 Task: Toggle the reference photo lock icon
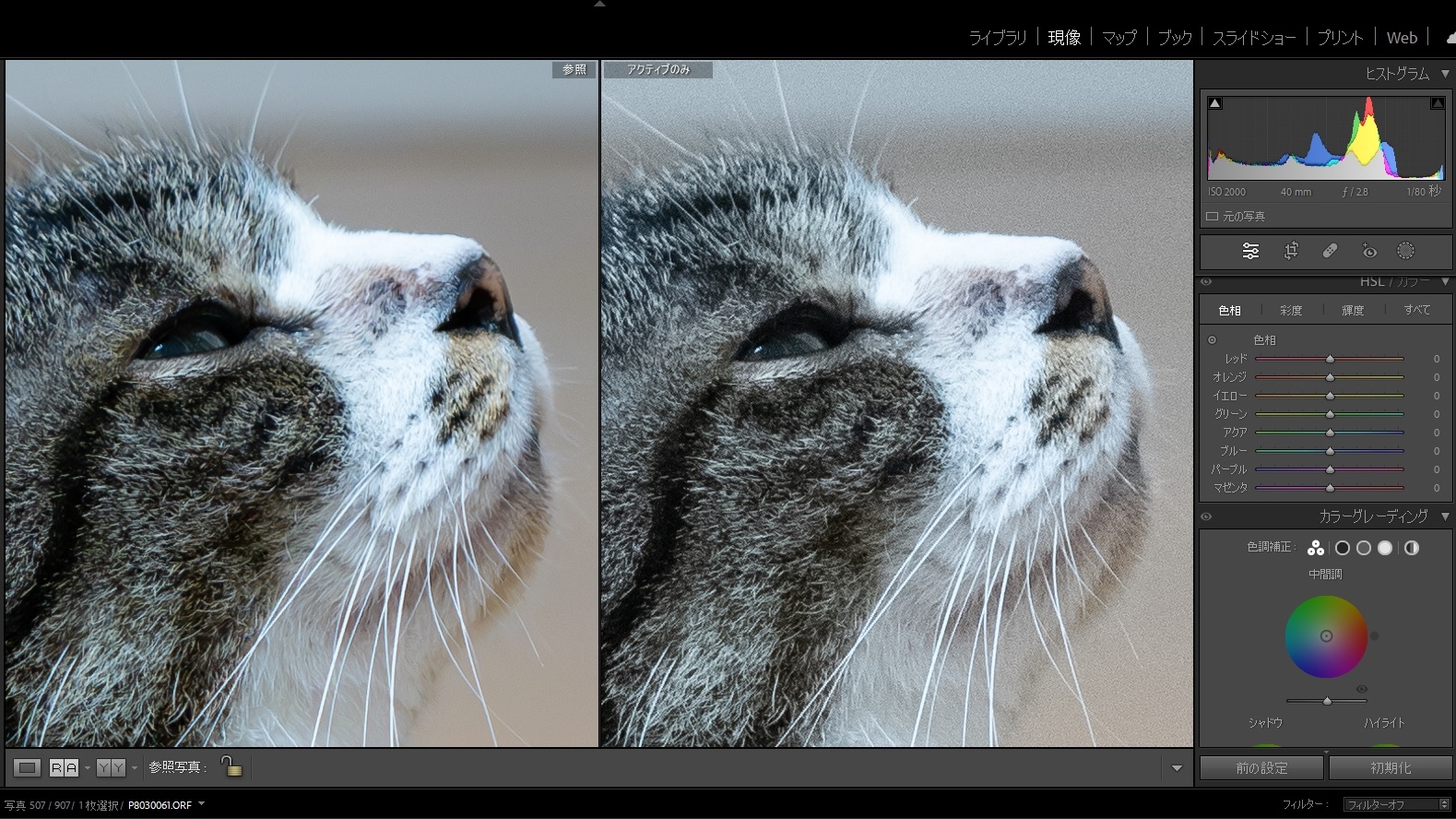coord(231,766)
